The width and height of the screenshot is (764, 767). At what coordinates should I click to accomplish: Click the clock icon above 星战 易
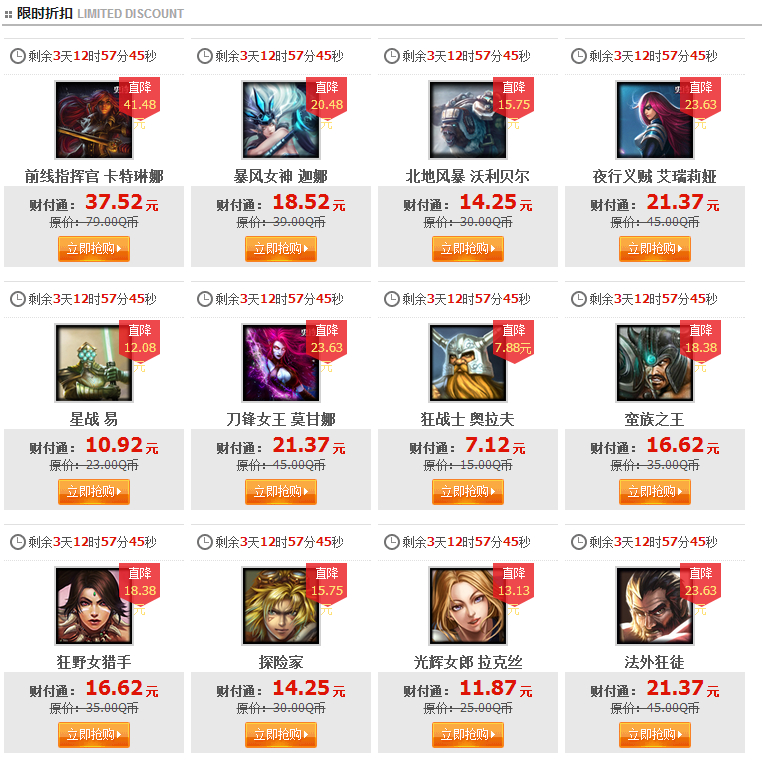(x=18, y=299)
